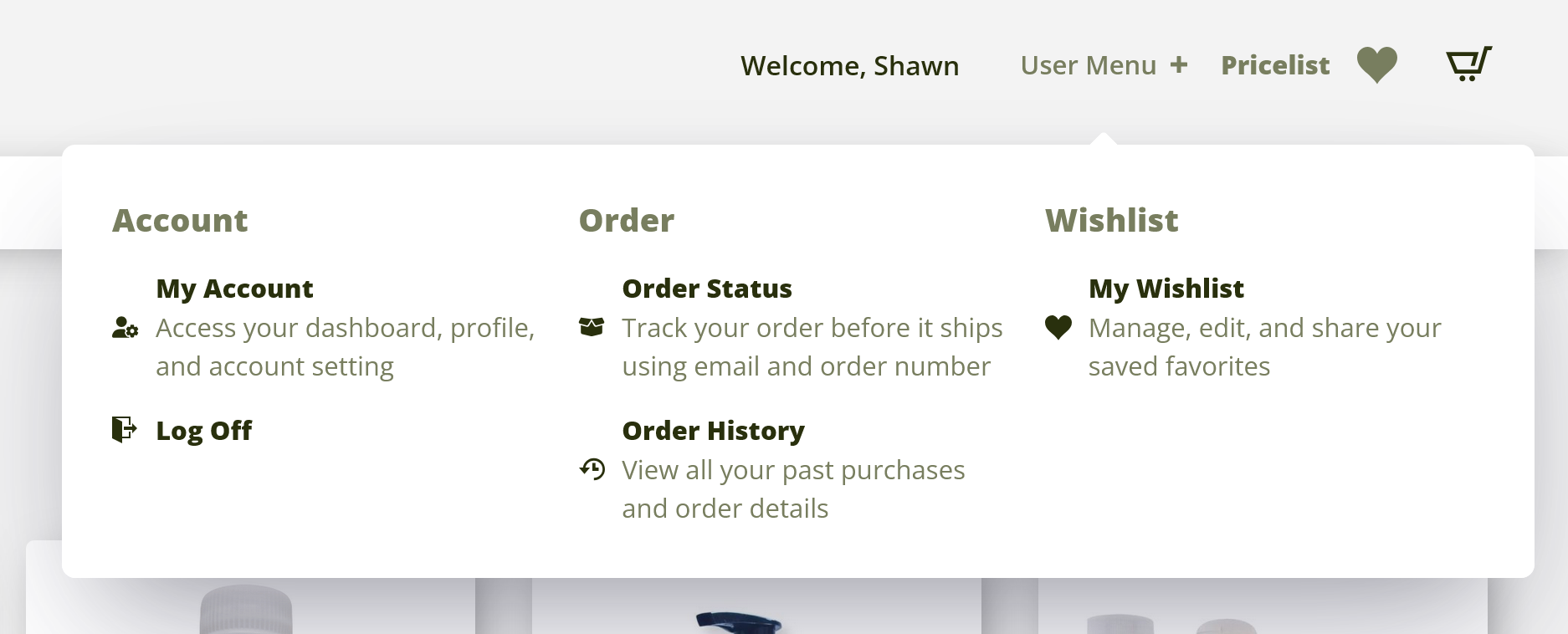Viewport: 1568px width, 634px height.
Task: Open the Pricelist link
Action: 1274,65
